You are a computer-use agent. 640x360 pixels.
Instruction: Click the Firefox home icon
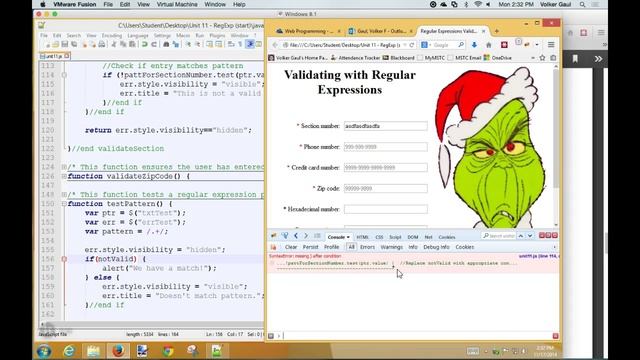pyautogui.click(x=489, y=45)
